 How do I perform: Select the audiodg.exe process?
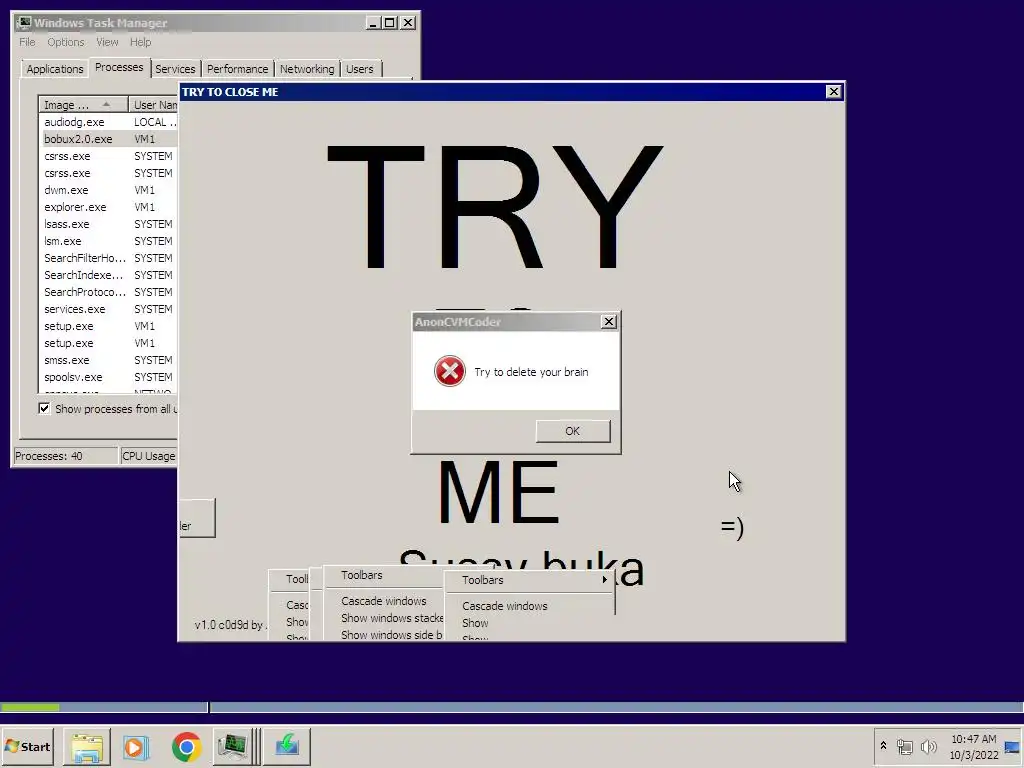click(108, 122)
